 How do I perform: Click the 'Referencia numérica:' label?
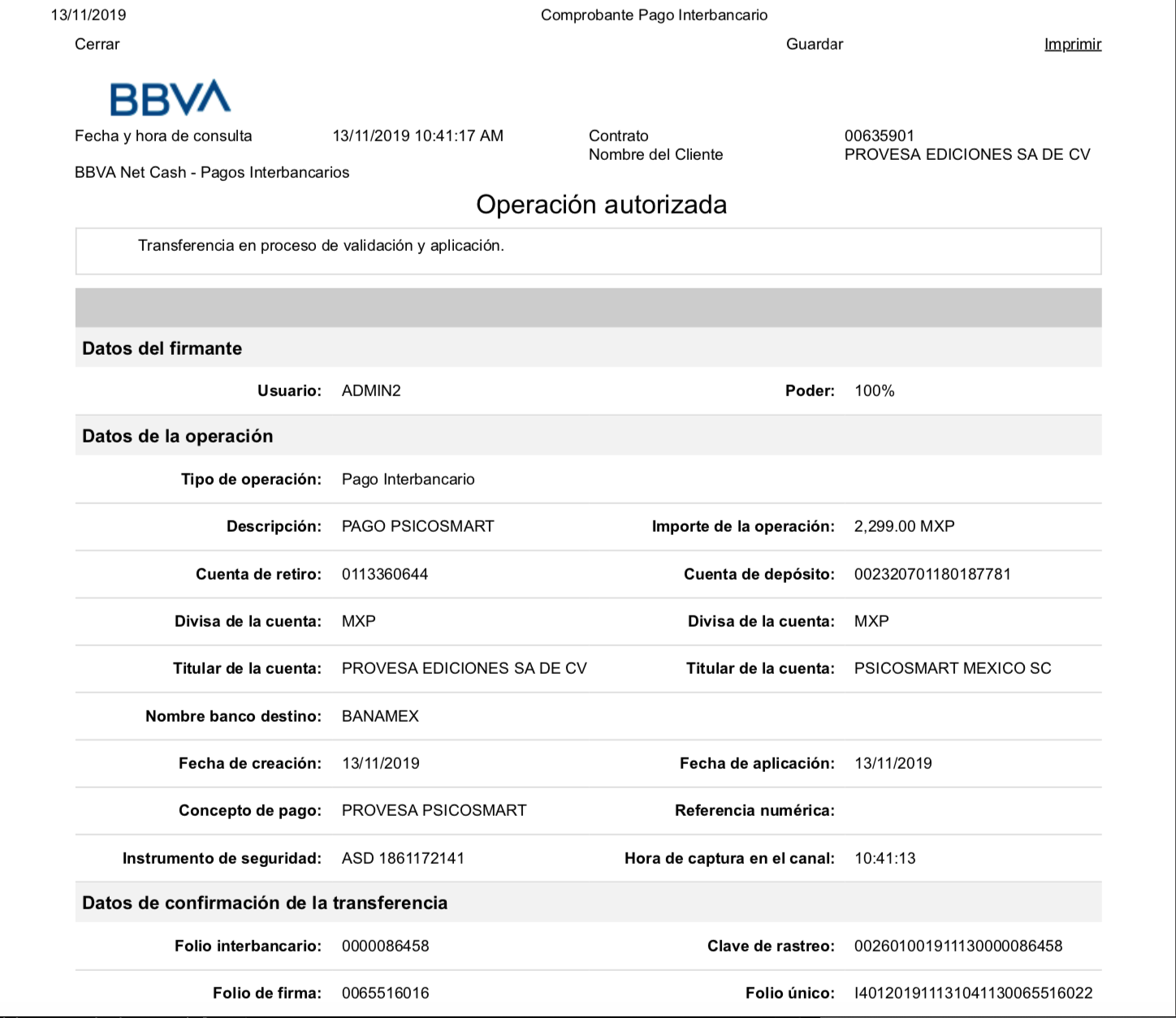coord(754,810)
